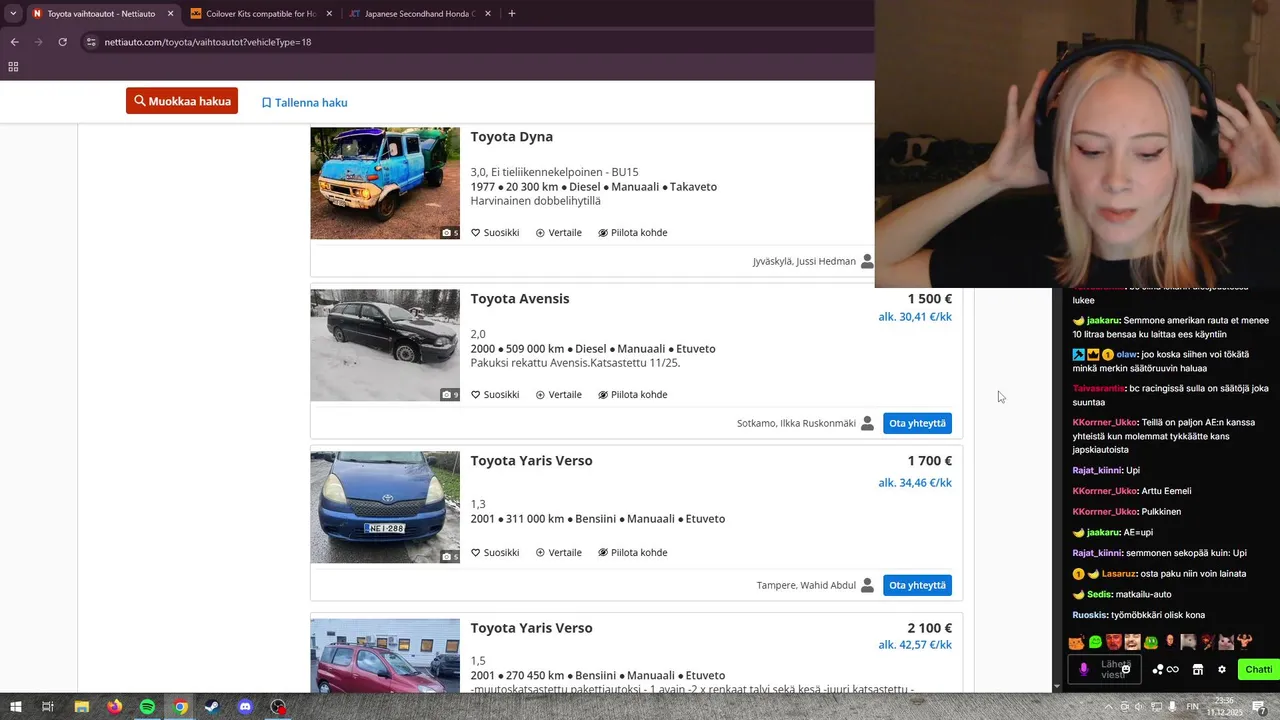
Task: Click the infinity symbol icon in chat
Action: pos(1173,670)
